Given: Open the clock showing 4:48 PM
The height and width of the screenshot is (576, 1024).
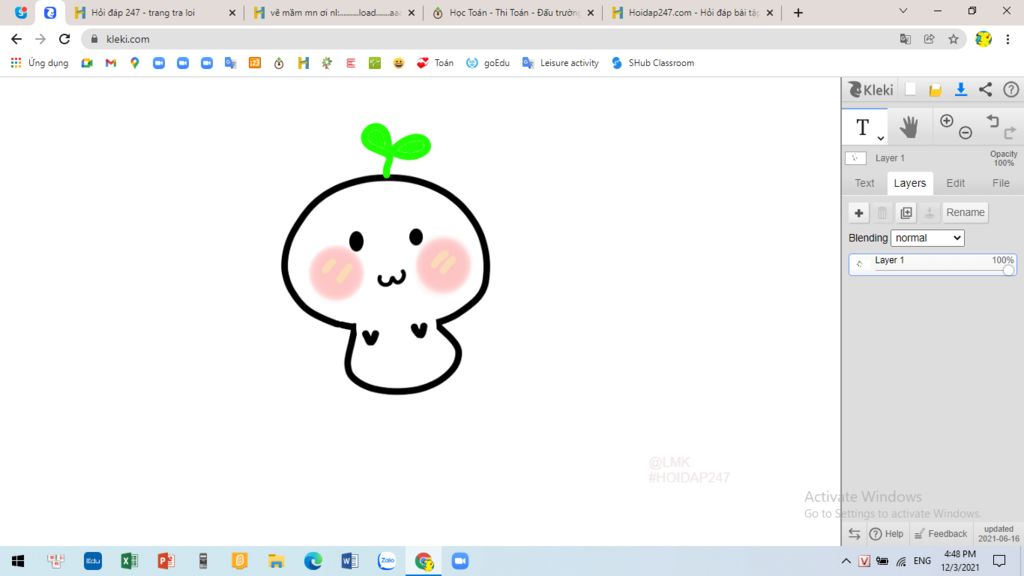Looking at the screenshot, I should point(960,561).
